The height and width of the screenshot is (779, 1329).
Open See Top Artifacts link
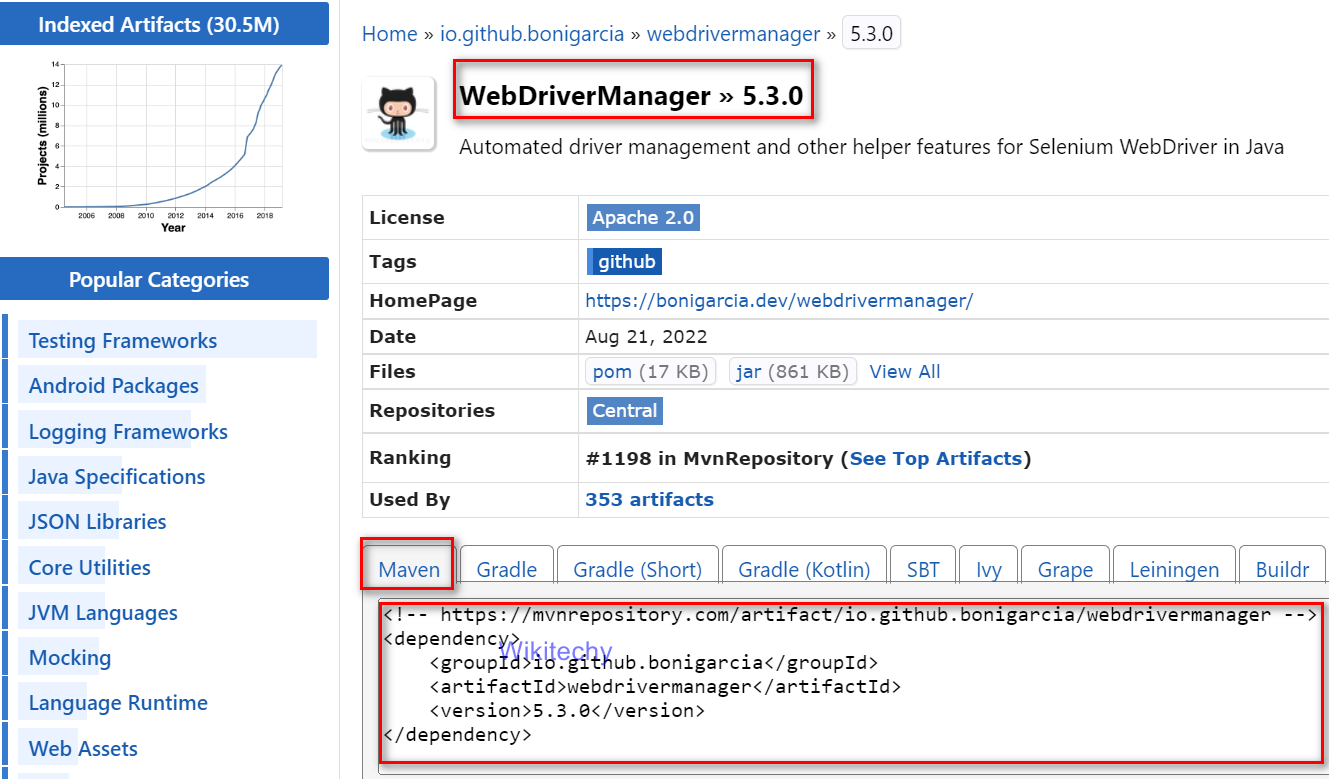[x=935, y=458]
